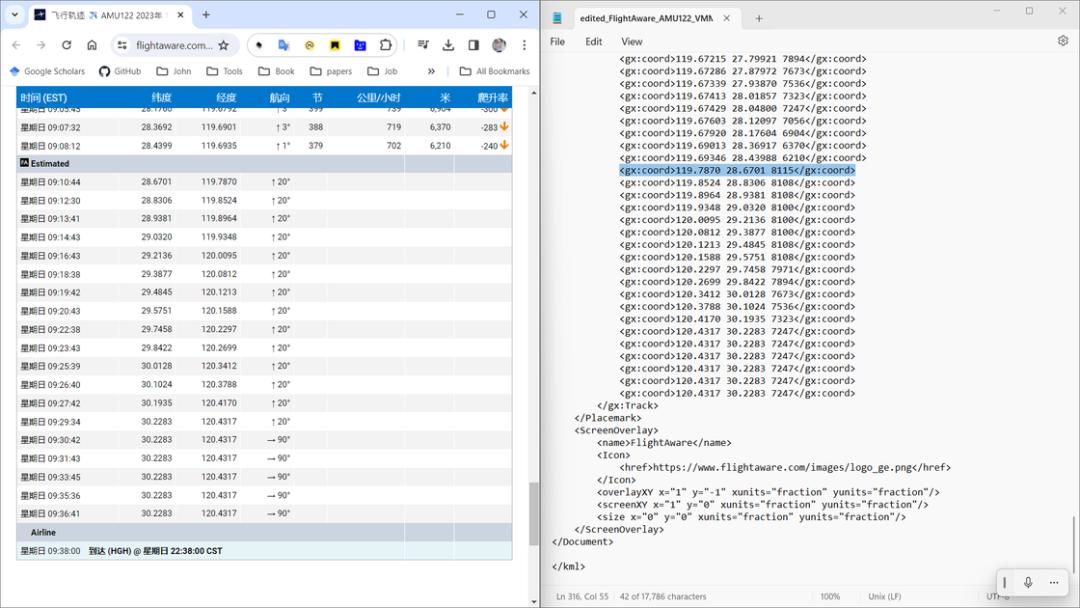This screenshot has width=1080, height=608.
Task: Open the Google Translate extension icon
Action: pos(283,45)
